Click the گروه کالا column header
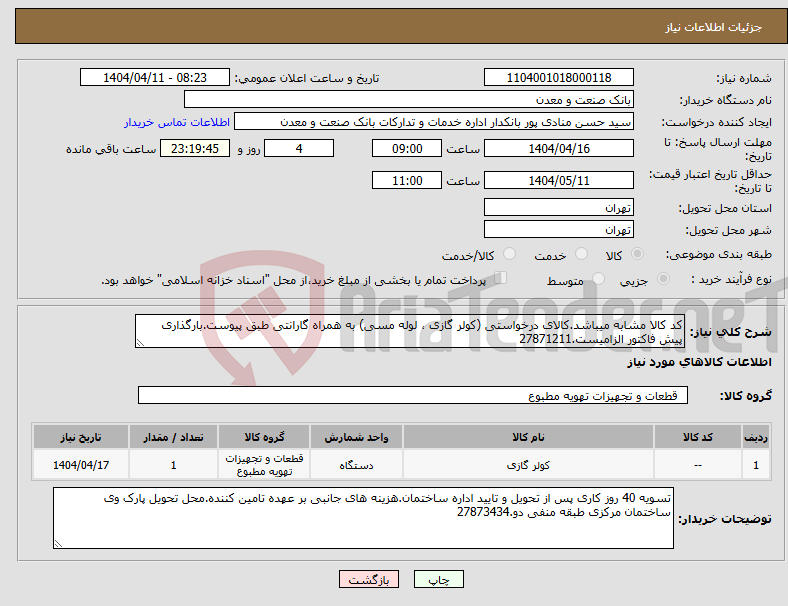Image resolution: width=788 pixels, height=606 pixels. pos(264,437)
